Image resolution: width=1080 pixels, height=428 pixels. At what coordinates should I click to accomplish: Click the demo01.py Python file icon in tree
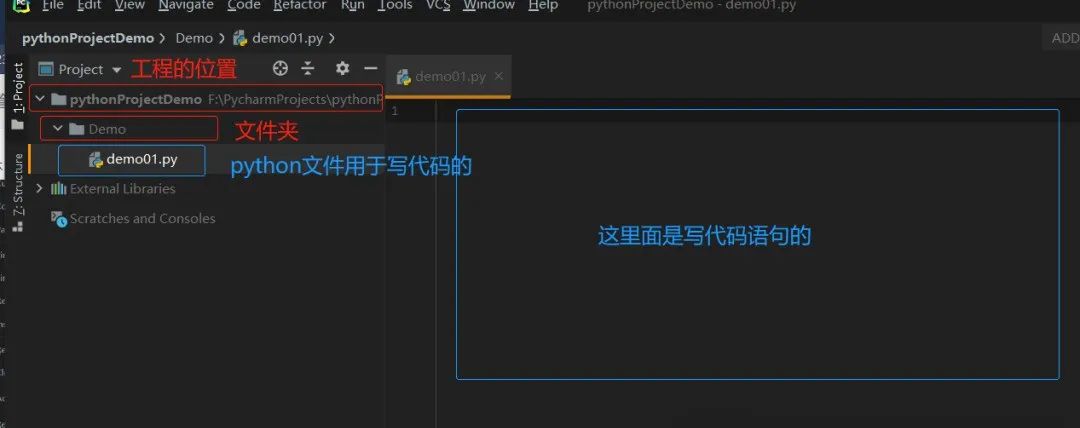96,160
